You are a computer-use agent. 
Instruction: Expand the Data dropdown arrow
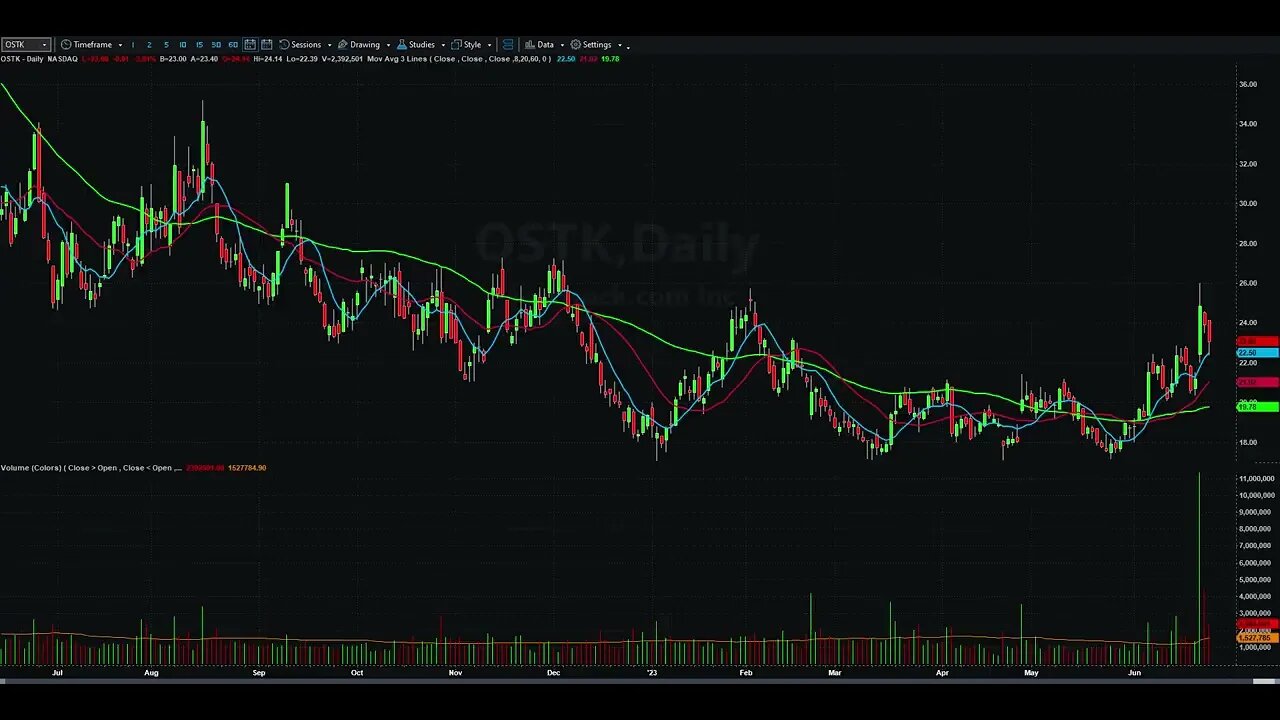(562, 45)
